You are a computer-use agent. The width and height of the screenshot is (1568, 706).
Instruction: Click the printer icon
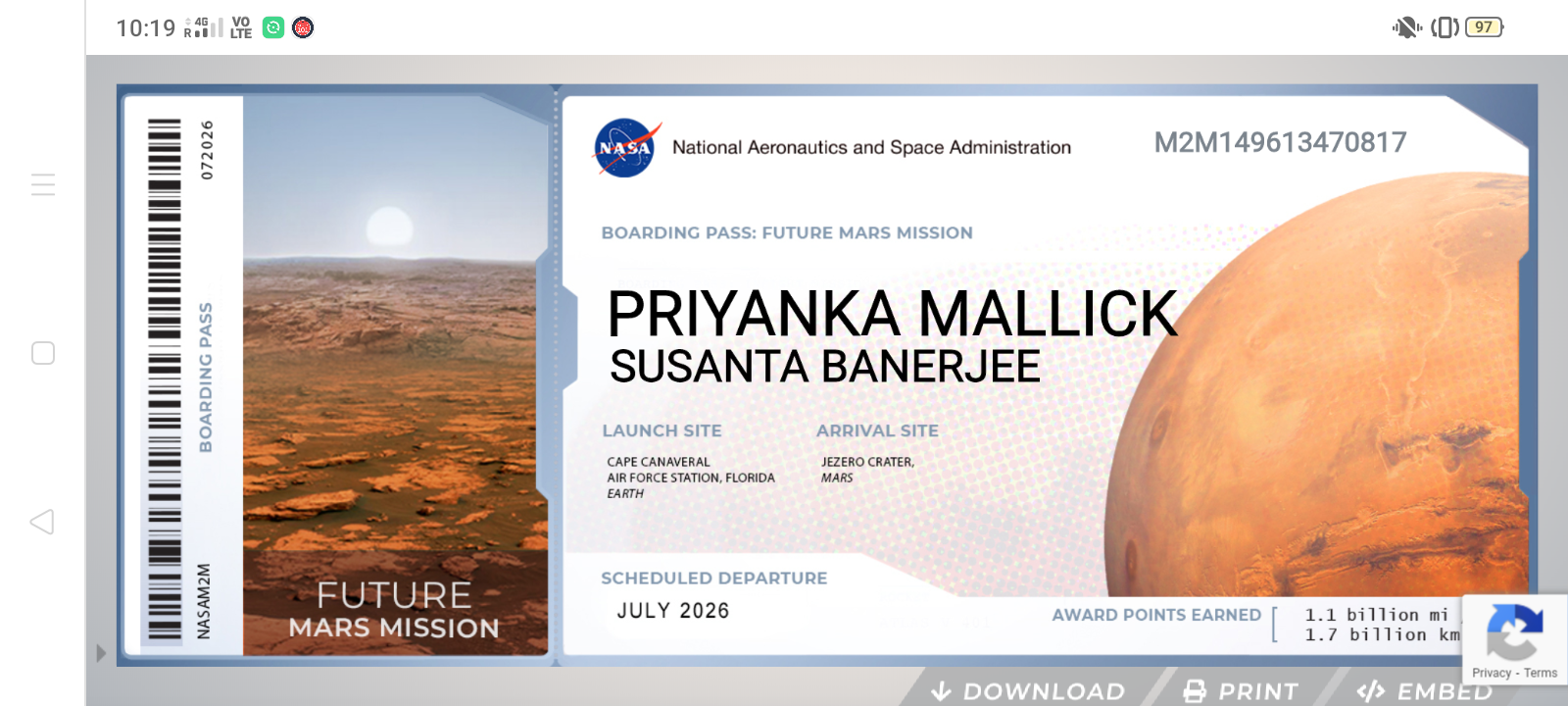pyautogui.click(x=1195, y=691)
